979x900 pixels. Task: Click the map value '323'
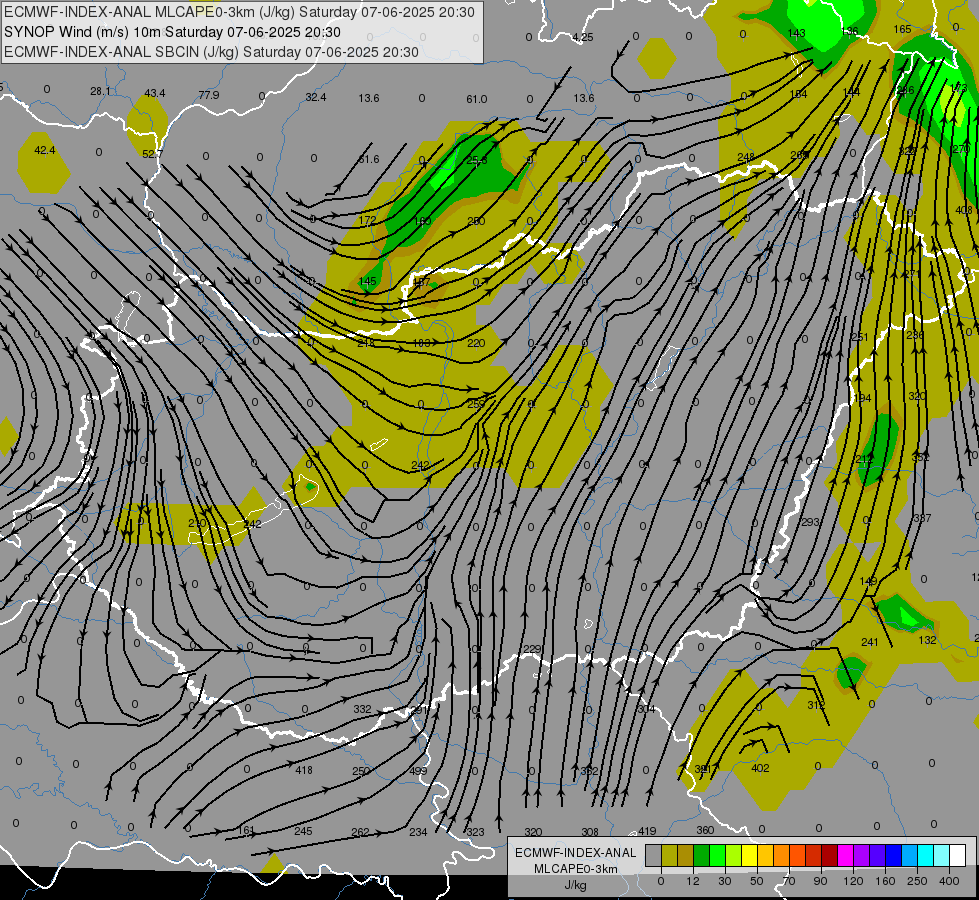click(475, 832)
